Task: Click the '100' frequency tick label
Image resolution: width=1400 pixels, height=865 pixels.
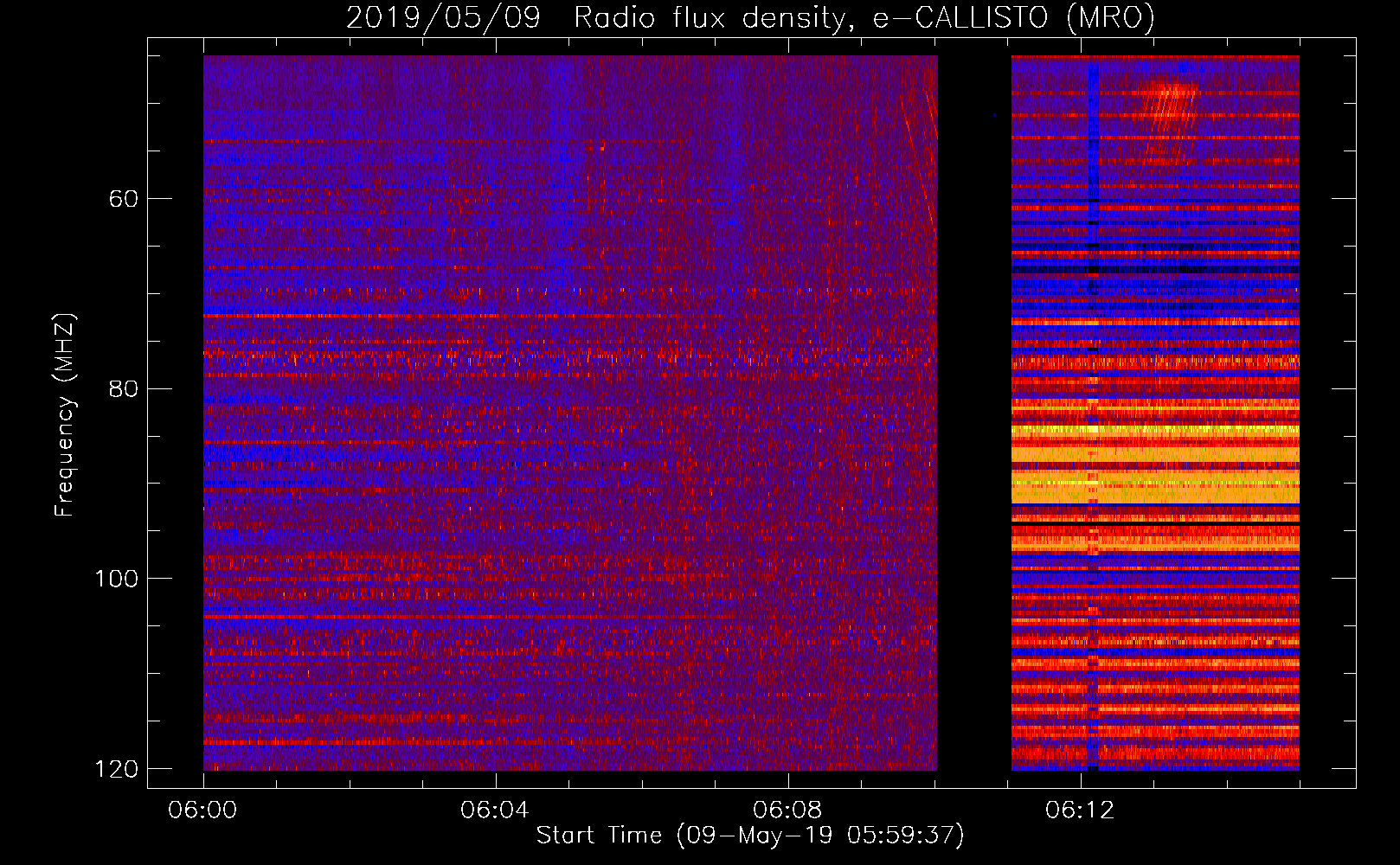Action: point(116,579)
